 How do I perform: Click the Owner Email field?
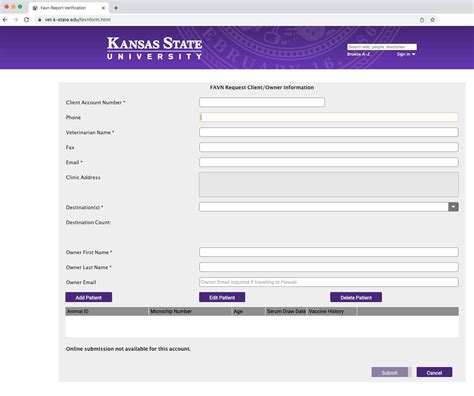point(329,282)
